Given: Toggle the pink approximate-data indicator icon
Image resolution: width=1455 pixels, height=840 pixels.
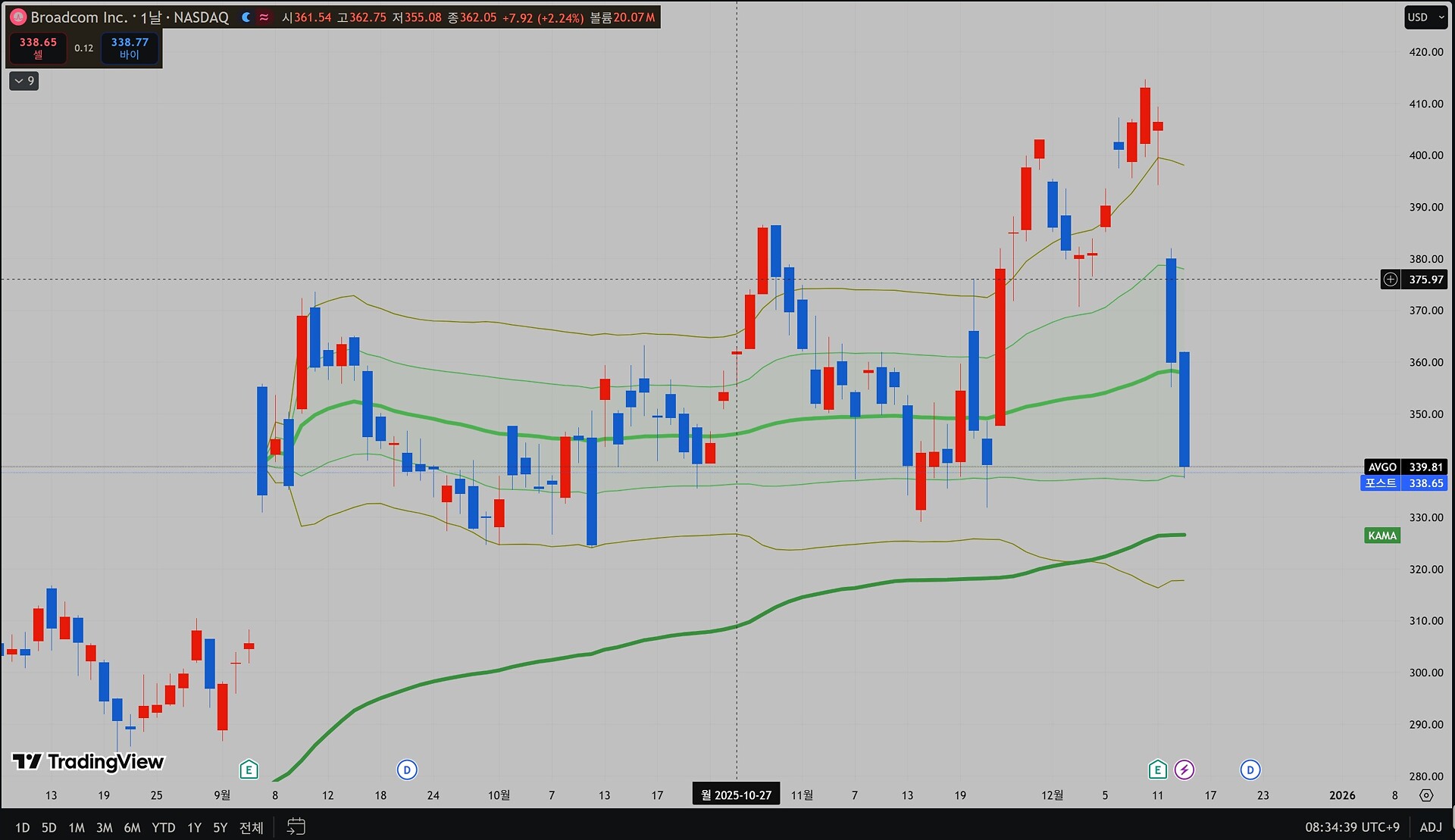Looking at the screenshot, I should 264,17.
